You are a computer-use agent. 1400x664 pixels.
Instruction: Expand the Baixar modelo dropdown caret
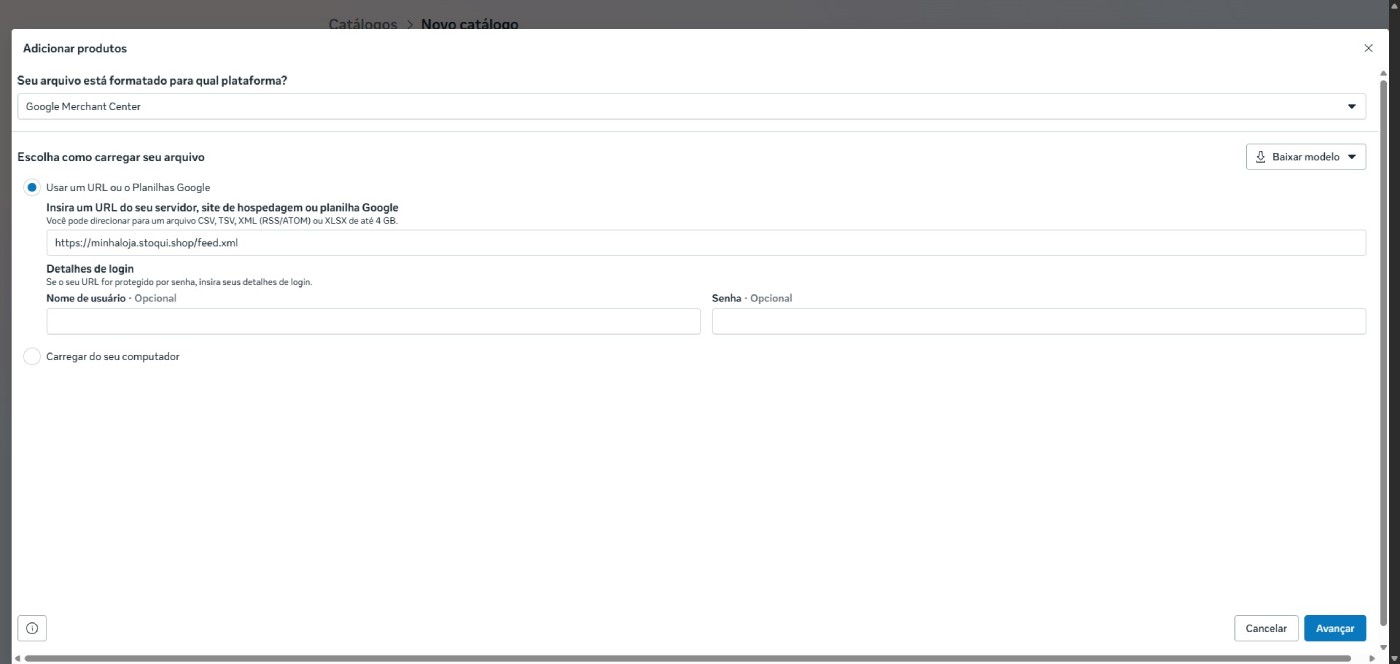coord(1352,157)
